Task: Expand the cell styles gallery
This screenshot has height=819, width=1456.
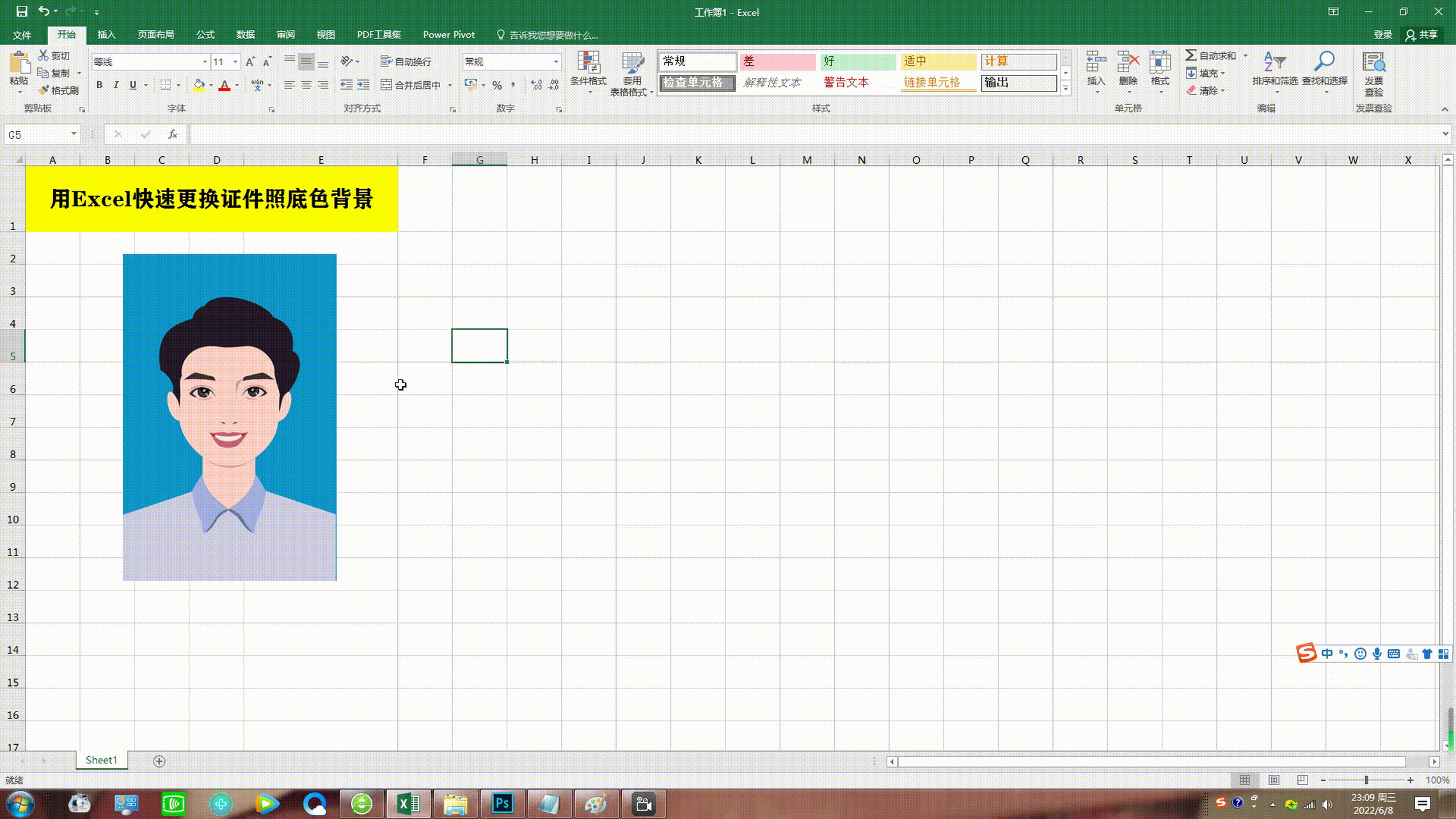Action: point(1066,88)
